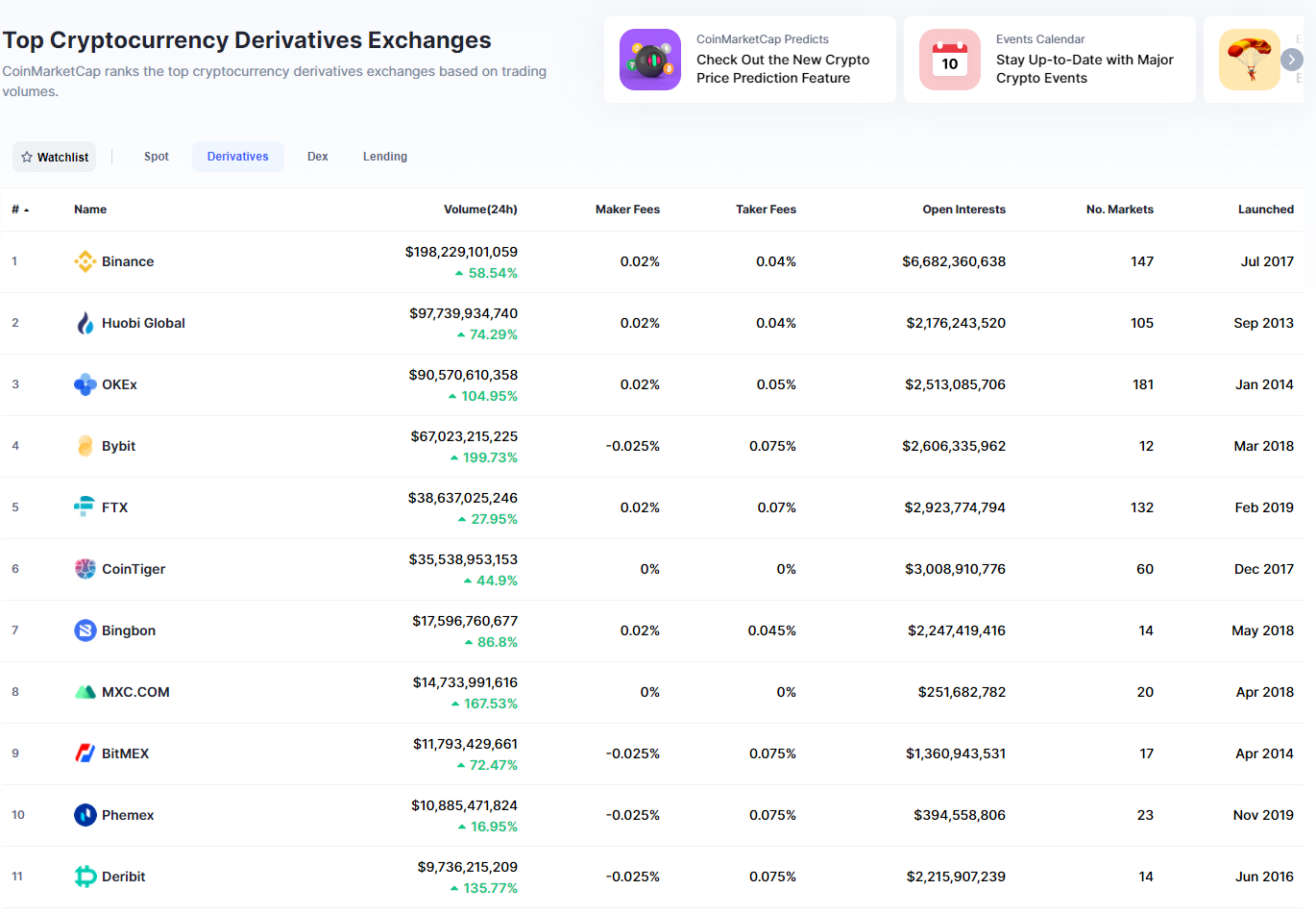This screenshot has width=1316, height=914.
Task: Click the parachute airdrop card icon
Action: tap(1250, 60)
